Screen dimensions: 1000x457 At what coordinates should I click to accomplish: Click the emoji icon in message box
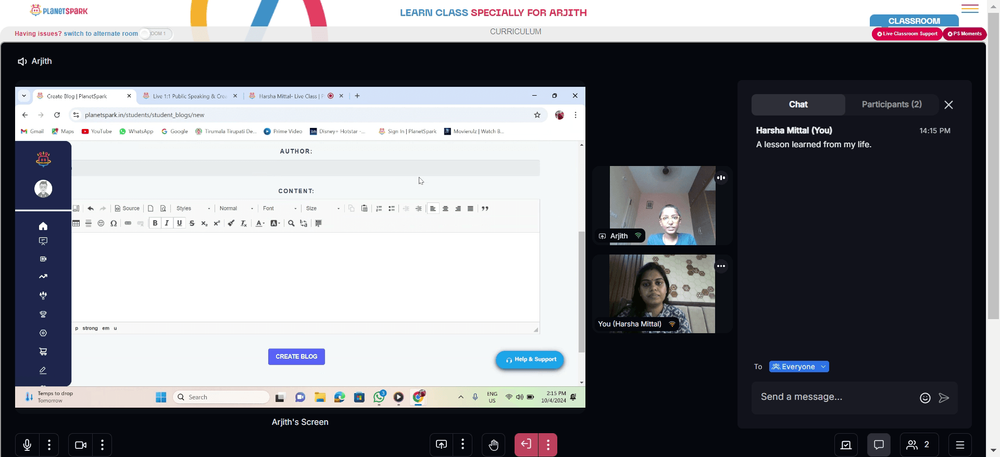click(x=925, y=398)
